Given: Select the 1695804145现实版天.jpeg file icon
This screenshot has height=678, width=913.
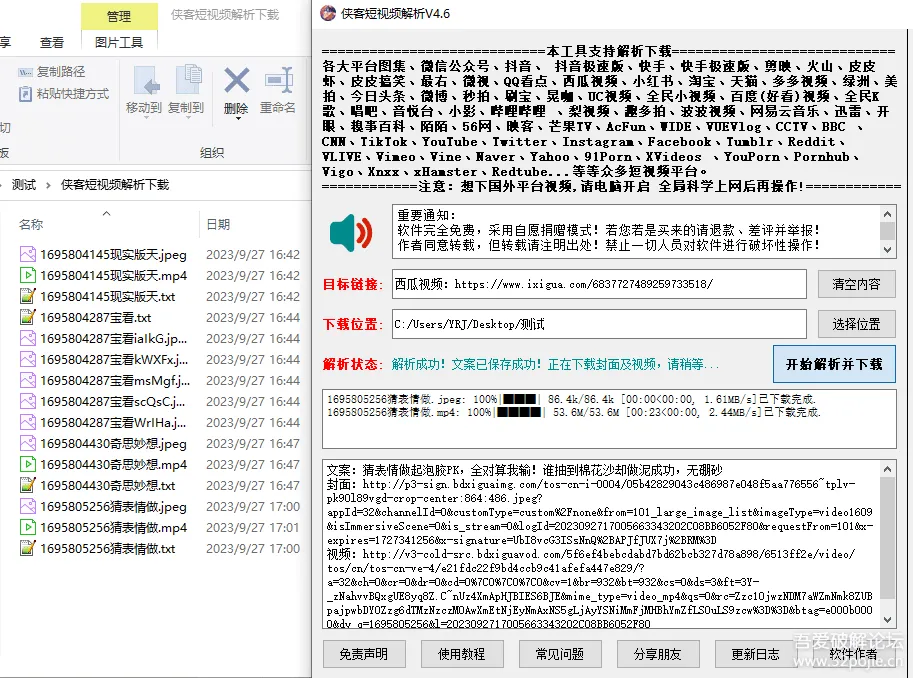Looking at the screenshot, I should point(27,254).
